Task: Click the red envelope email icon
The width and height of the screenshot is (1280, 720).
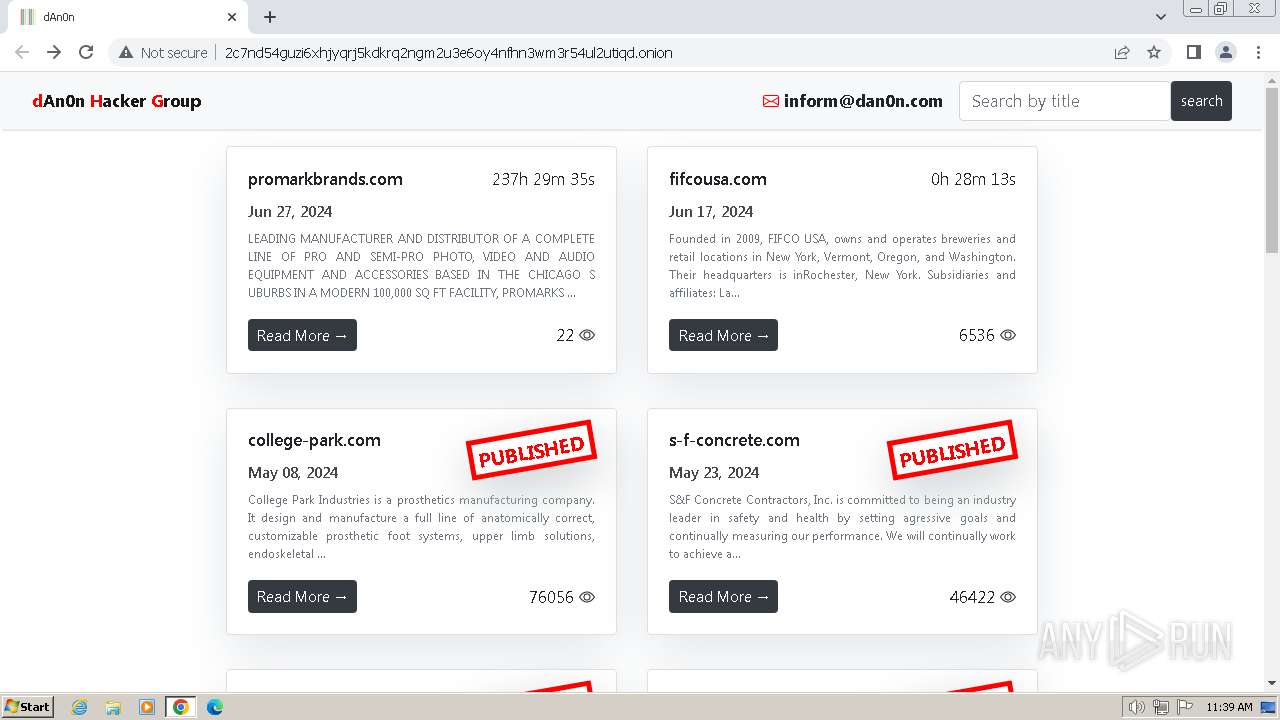Action: 770,101
